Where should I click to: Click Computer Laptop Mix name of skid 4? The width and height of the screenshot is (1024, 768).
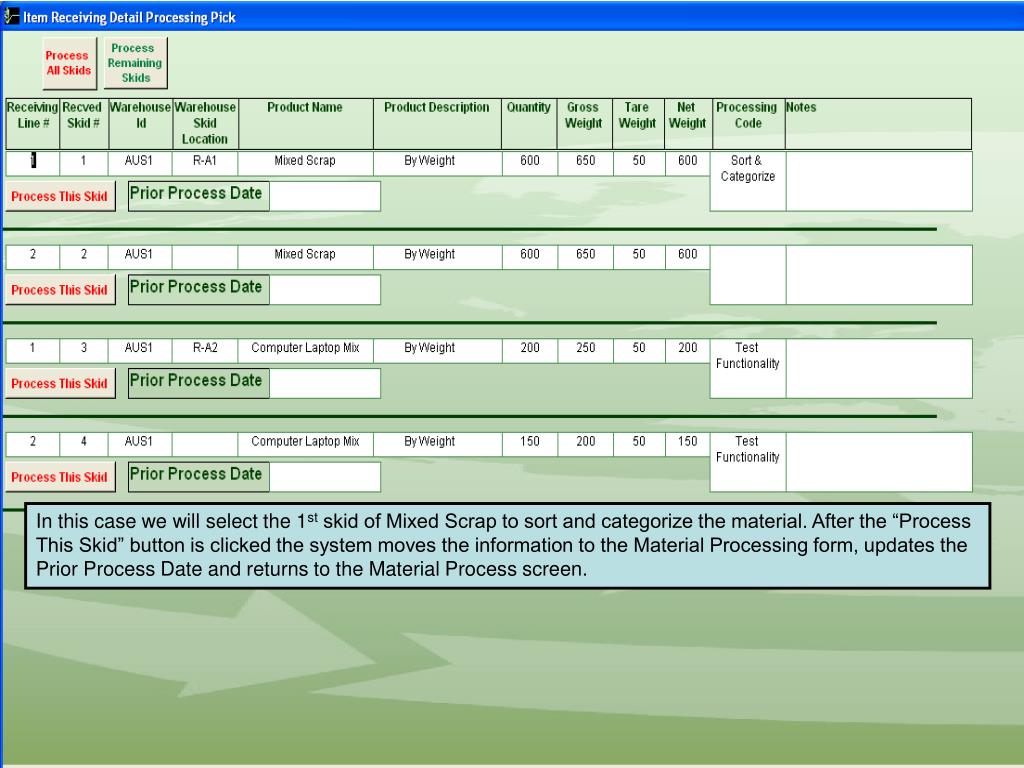(306, 444)
